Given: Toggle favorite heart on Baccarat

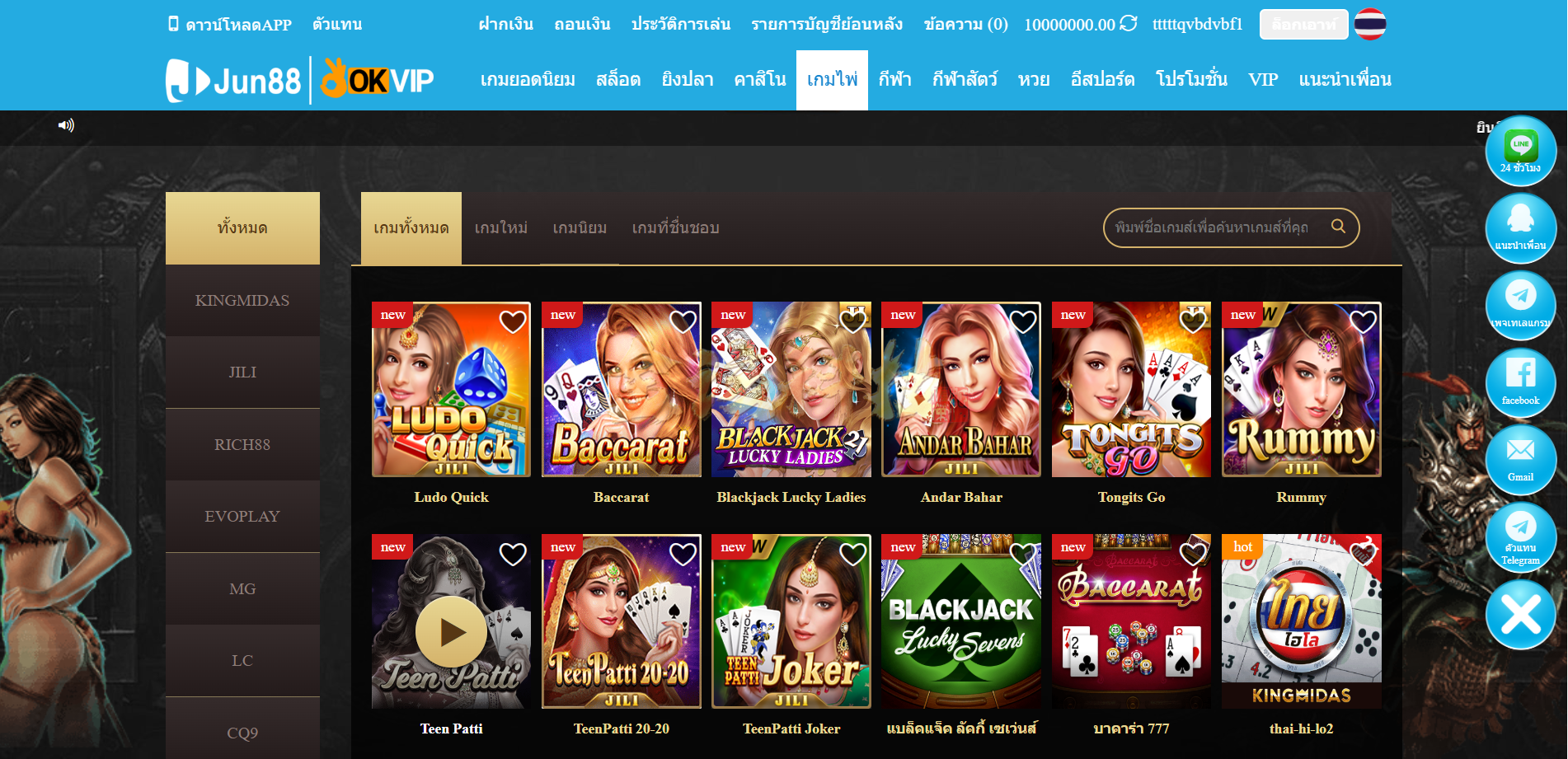Looking at the screenshot, I should pyautogui.click(x=683, y=322).
